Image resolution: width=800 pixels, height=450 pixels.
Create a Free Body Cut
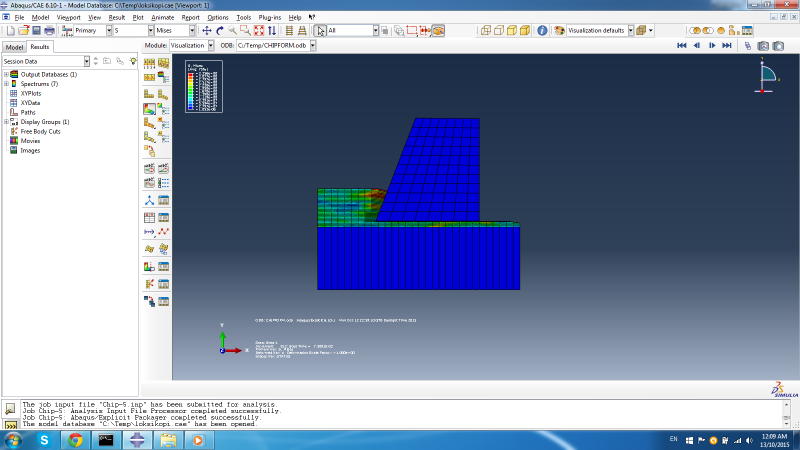tap(149, 284)
